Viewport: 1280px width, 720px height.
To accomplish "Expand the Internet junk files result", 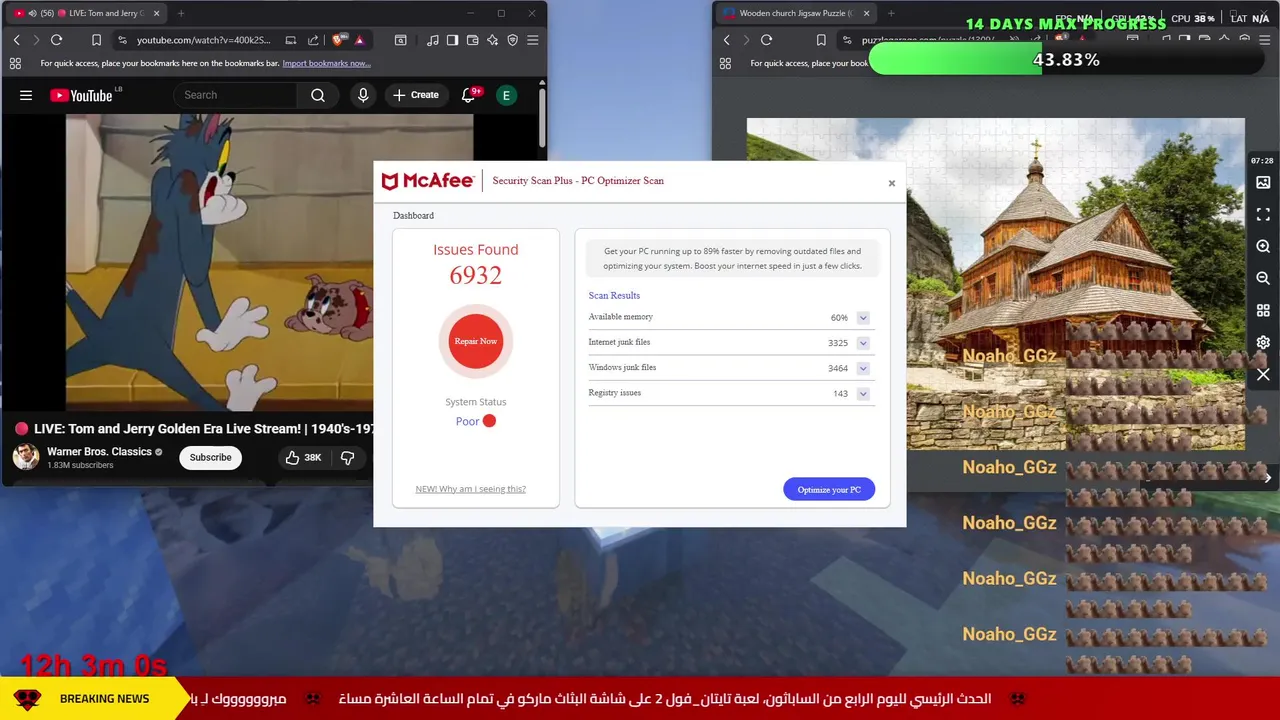I will [862, 343].
